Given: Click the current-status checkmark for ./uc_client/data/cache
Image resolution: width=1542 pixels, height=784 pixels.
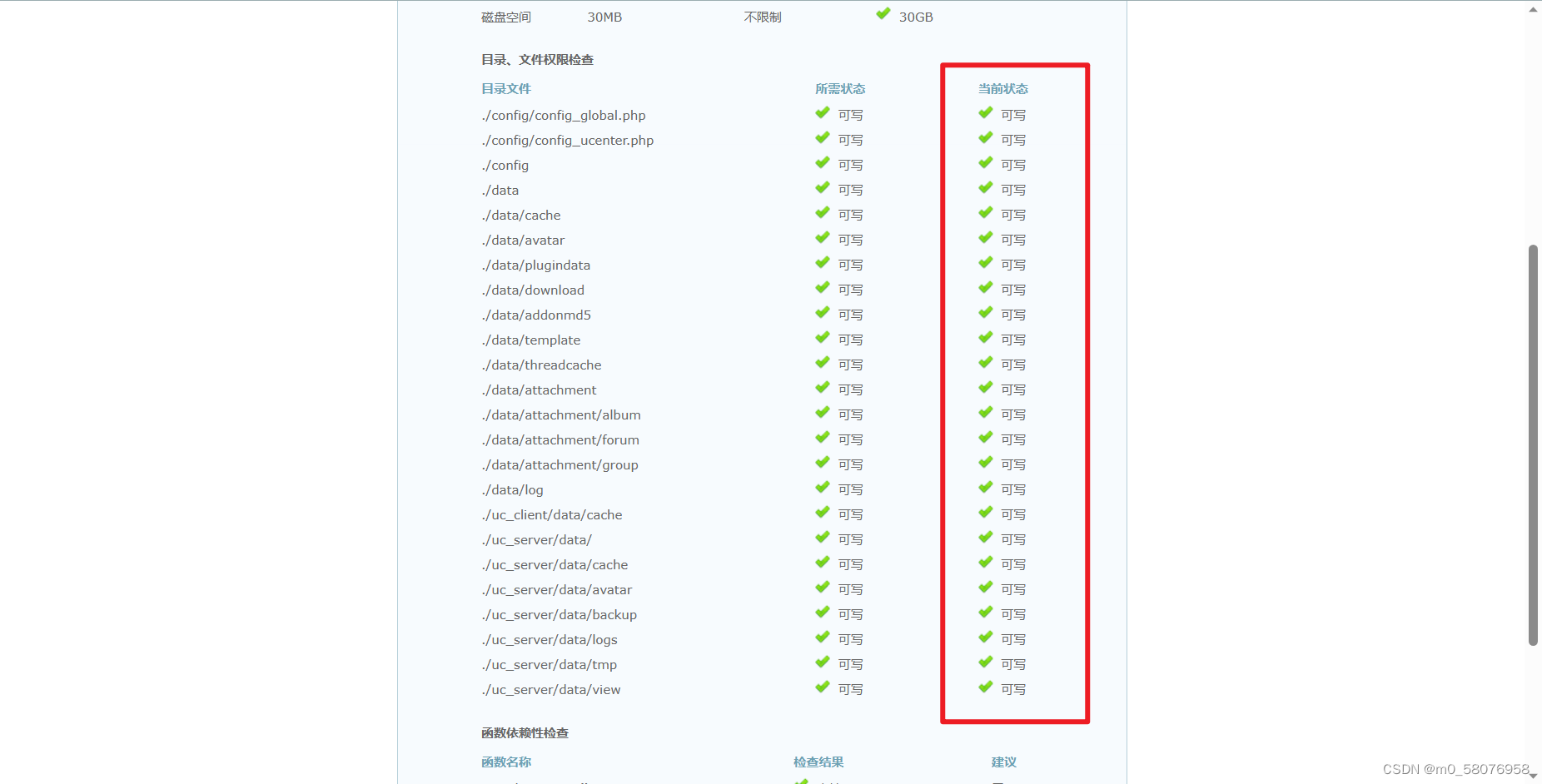Looking at the screenshot, I should click(986, 512).
